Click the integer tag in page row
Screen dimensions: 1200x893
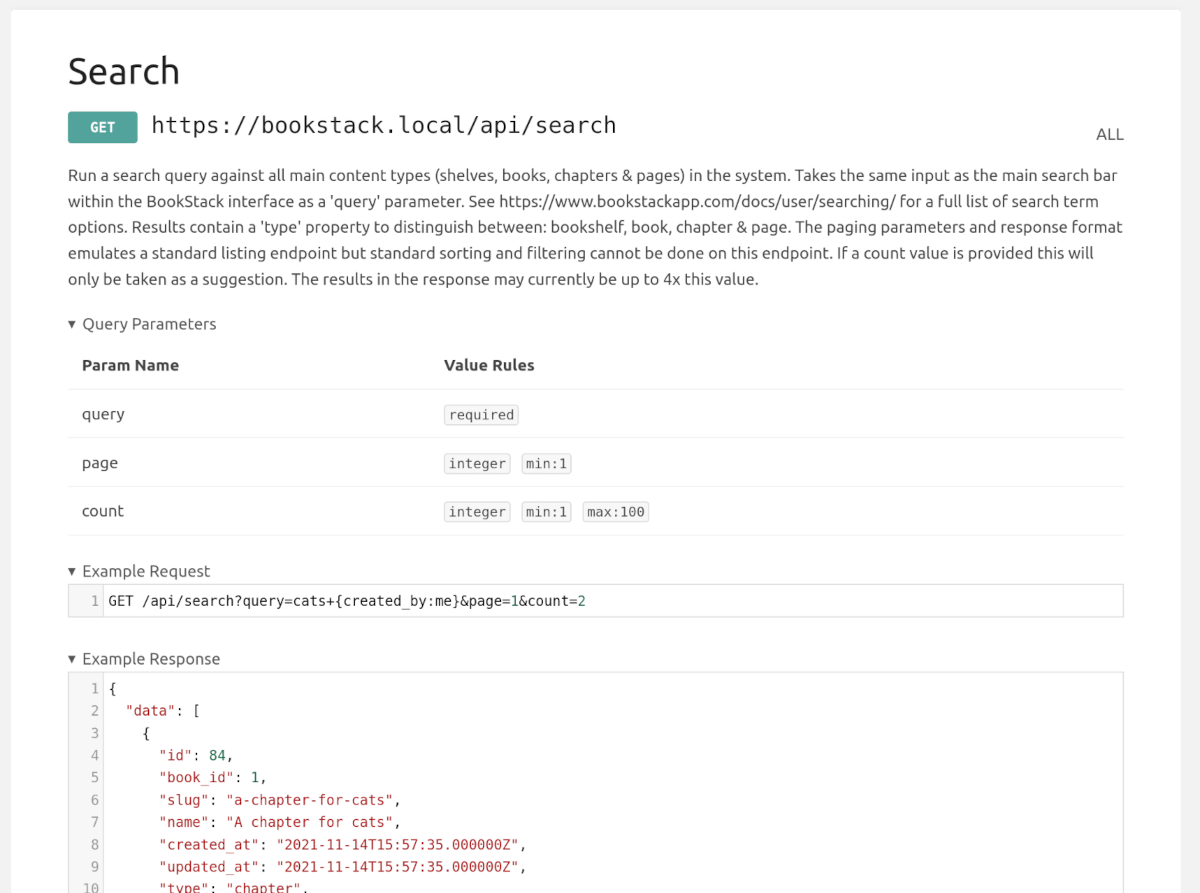pos(477,464)
